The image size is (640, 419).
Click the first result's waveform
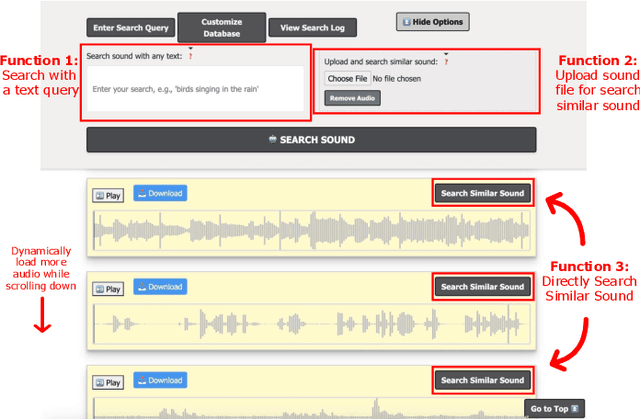pyautogui.click(x=312, y=230)
